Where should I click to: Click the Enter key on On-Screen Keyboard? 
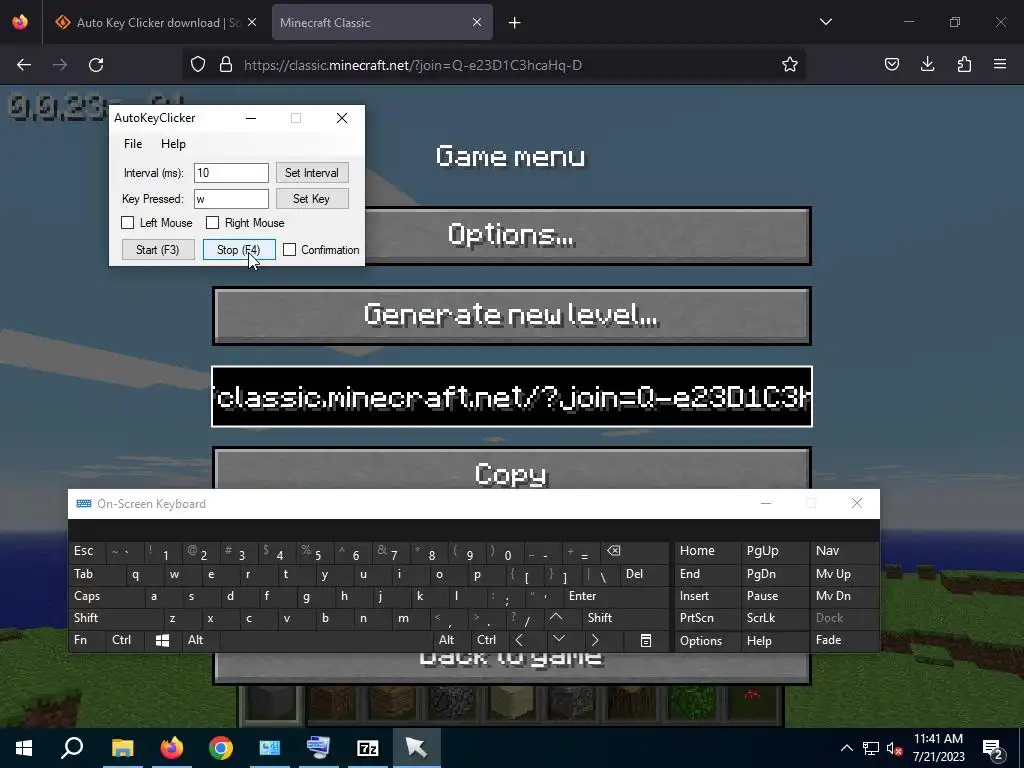click(x=616, y=596)
